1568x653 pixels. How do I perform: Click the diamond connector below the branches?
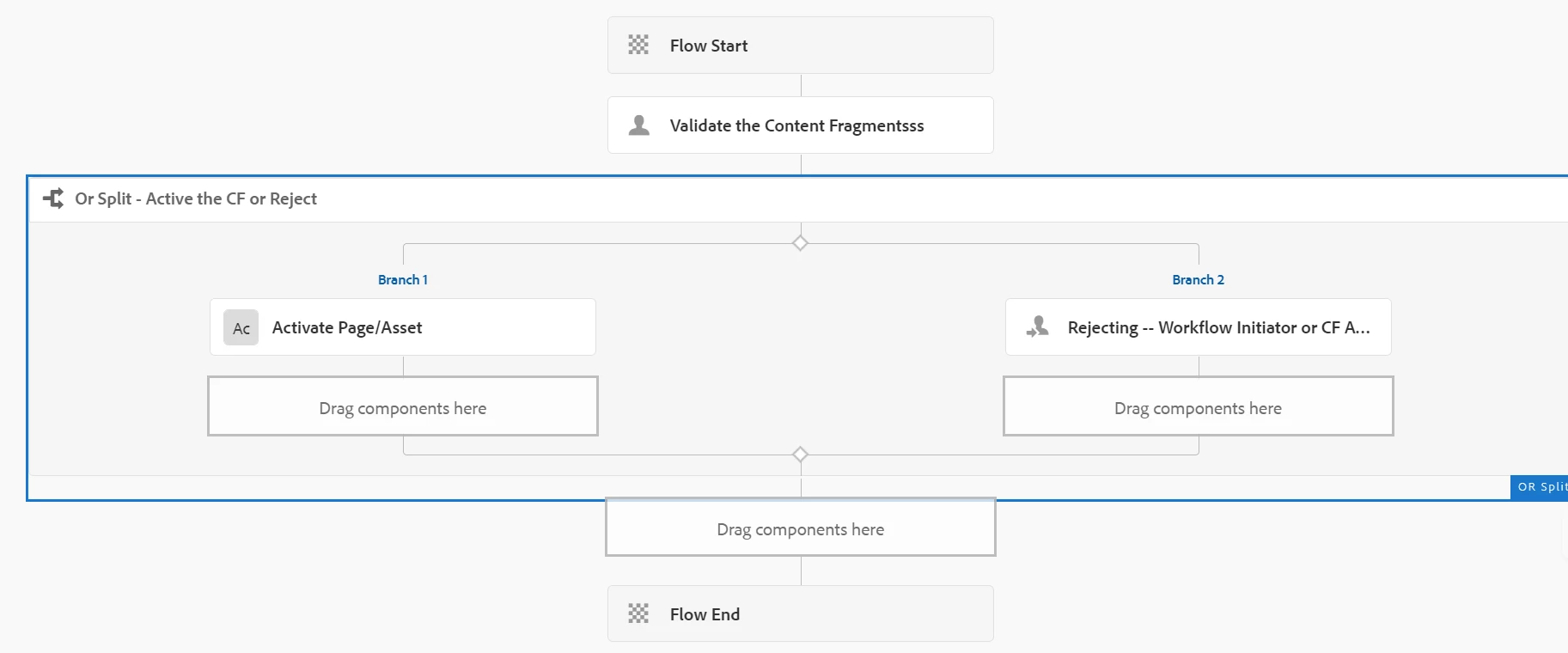pos(800,454)
